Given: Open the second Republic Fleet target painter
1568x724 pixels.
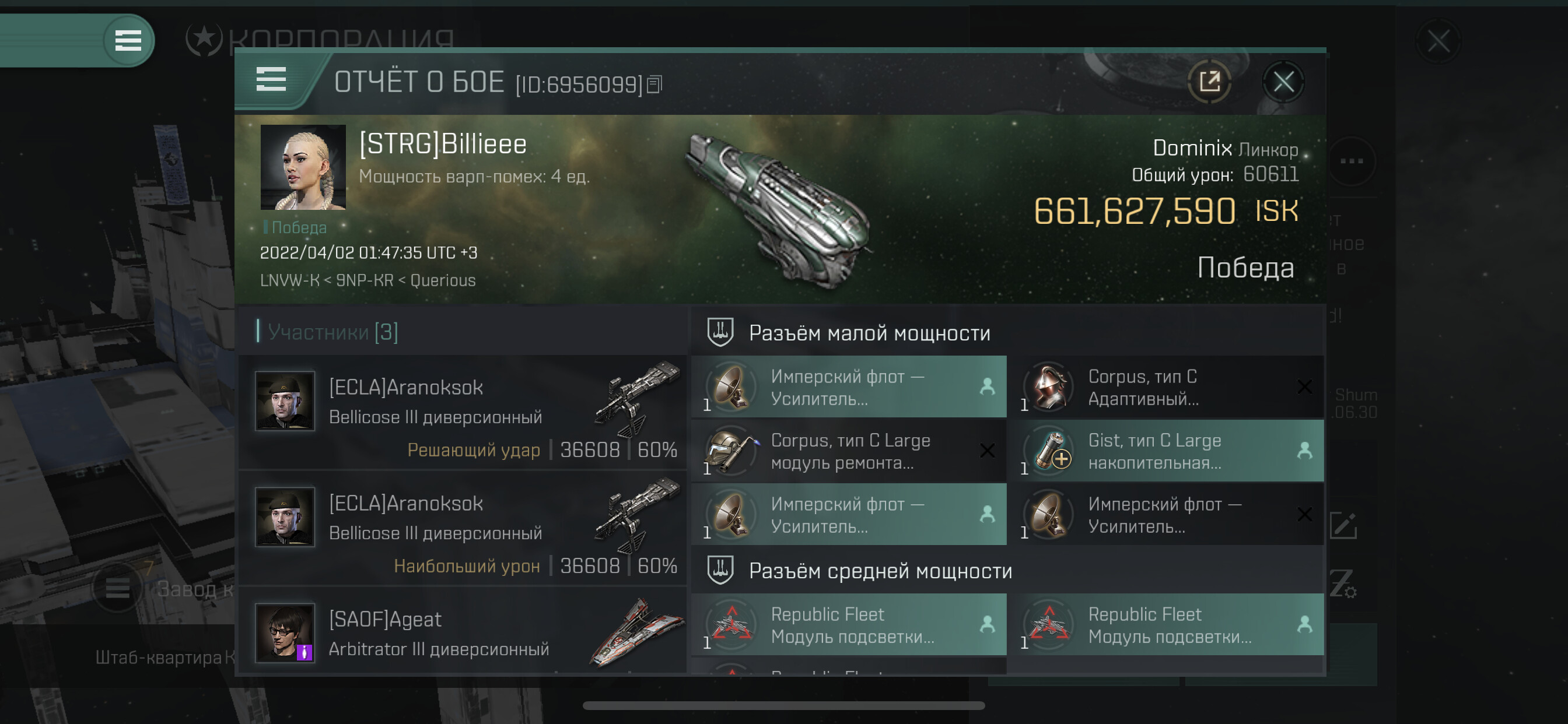Looking at the screenshot, I should [1165, 625].
